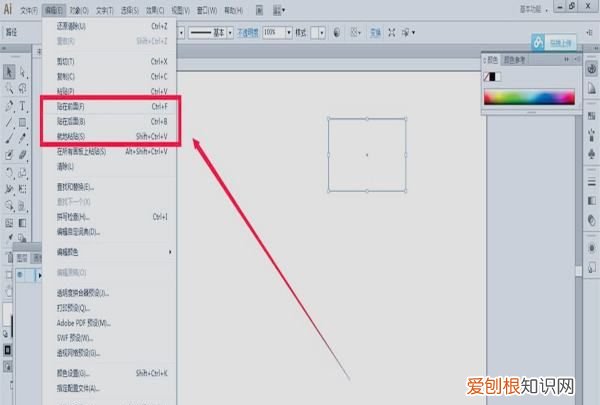The height and width of the screenshot is (405, 600).
Task: Pick the Type tool
Action: pyautogui.click(x=23, y=105)
